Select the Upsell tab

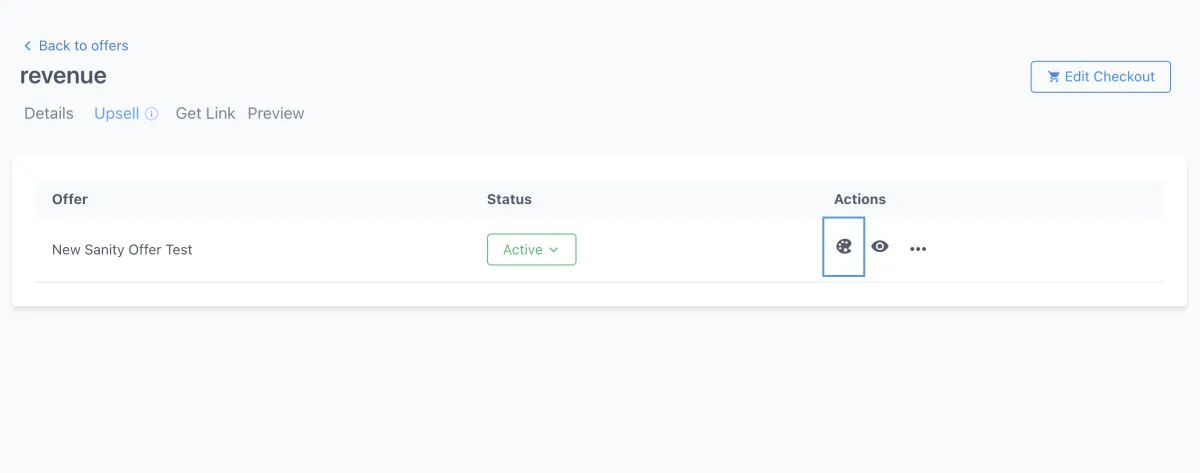tap(116, 113)
